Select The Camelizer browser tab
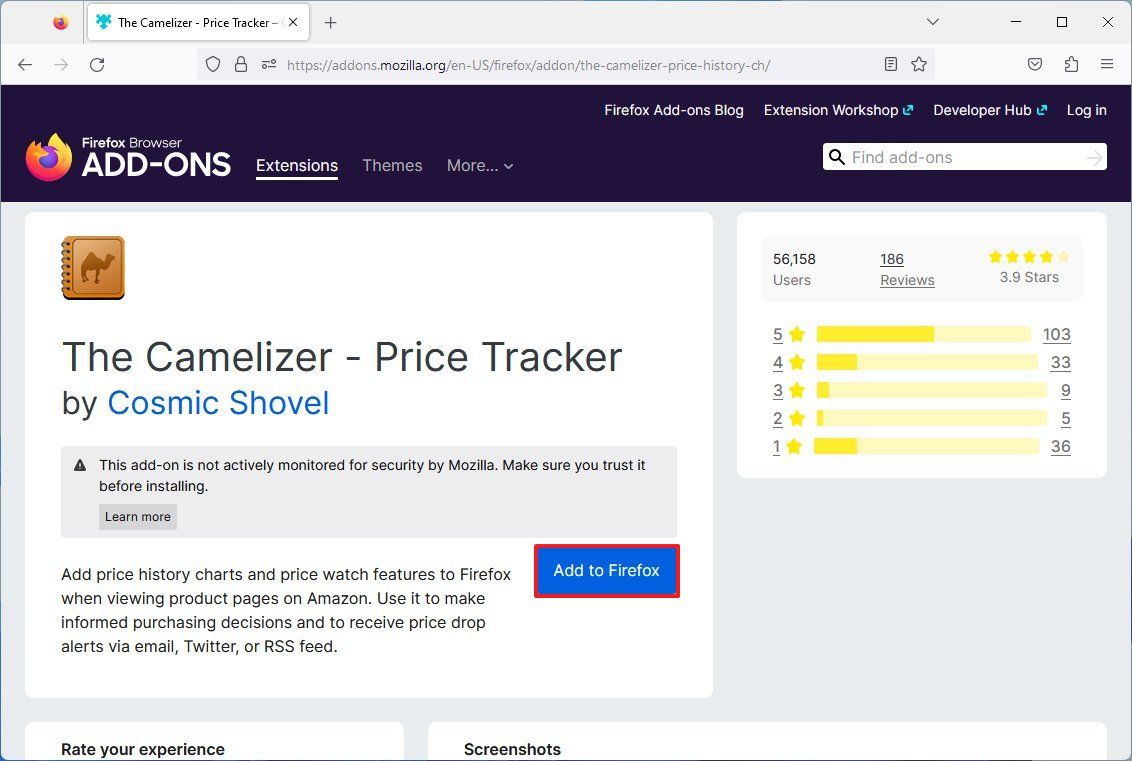This screenshot has height=761, width=1132. (190, 21)
